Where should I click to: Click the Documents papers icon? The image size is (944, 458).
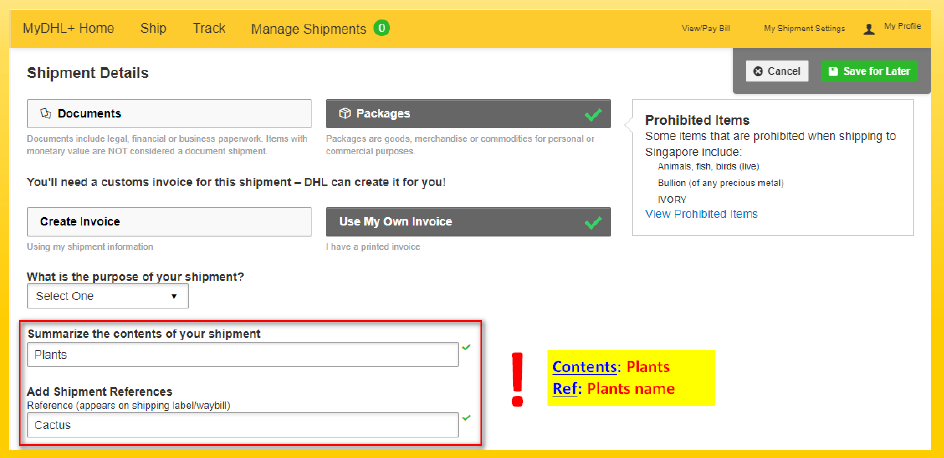click(x=45, y=113)
